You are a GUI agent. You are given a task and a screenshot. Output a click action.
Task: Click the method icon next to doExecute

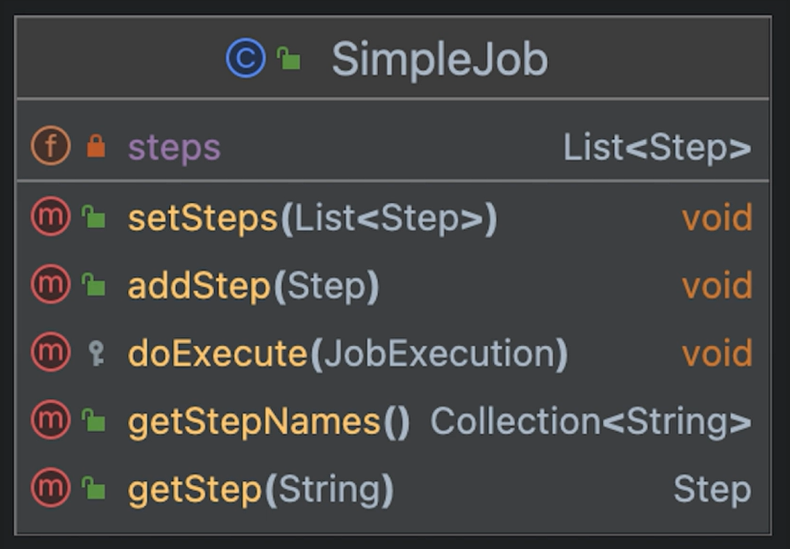(x=50, y=353)
